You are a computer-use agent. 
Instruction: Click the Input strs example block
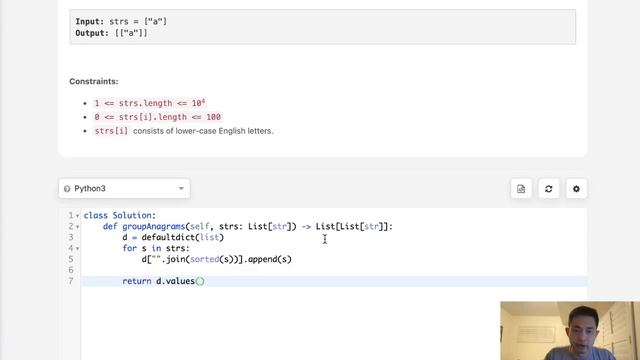pos(322,27)
